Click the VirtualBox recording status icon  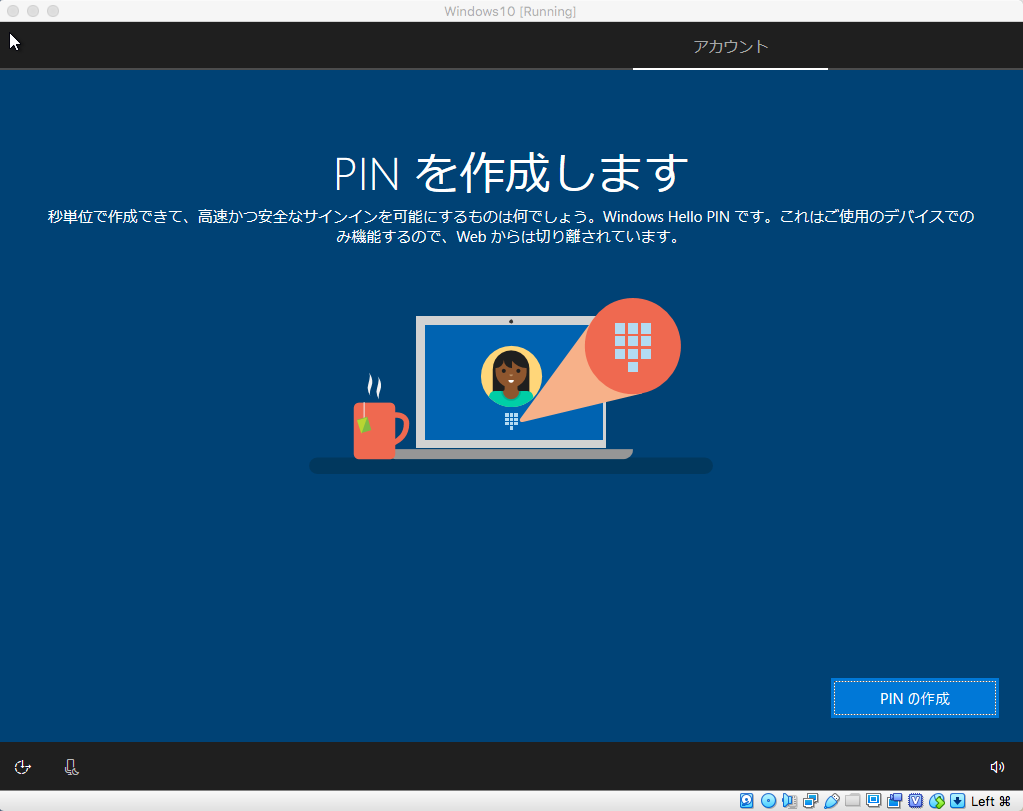point(894,801)
